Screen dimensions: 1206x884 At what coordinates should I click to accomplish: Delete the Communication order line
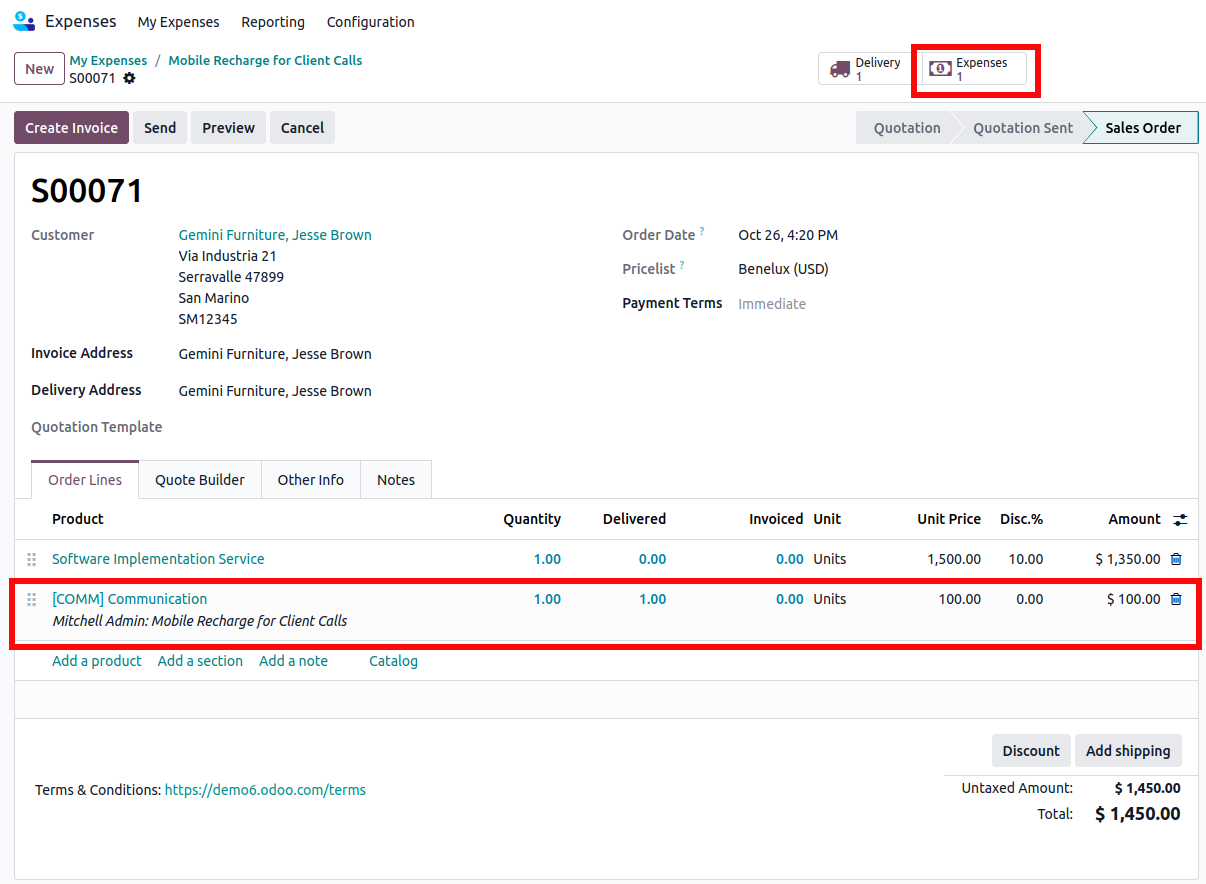click(x=1176, y=600)
